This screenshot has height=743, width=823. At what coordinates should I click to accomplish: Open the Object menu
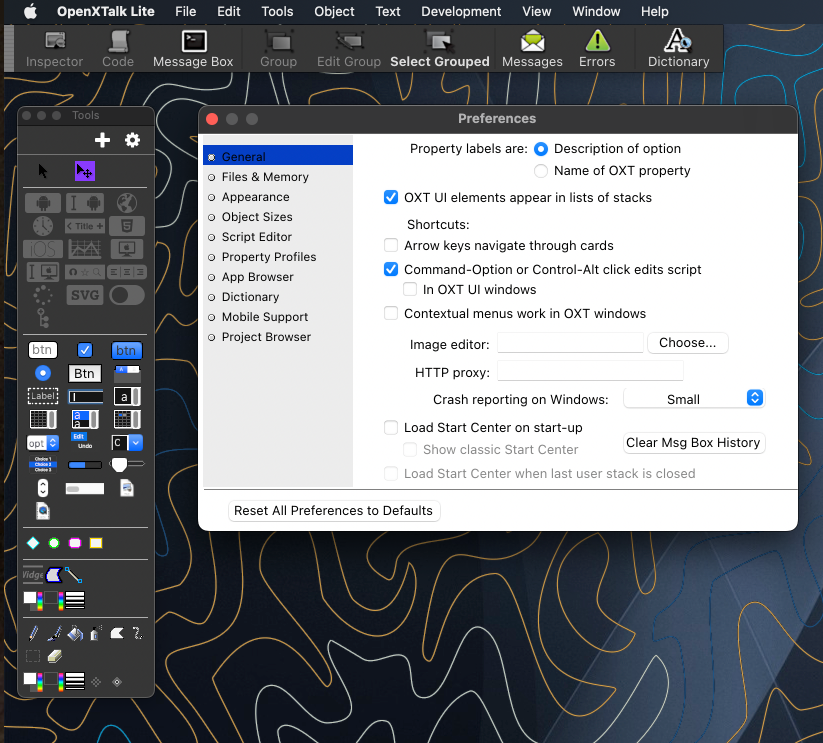(x=334, y=12)
